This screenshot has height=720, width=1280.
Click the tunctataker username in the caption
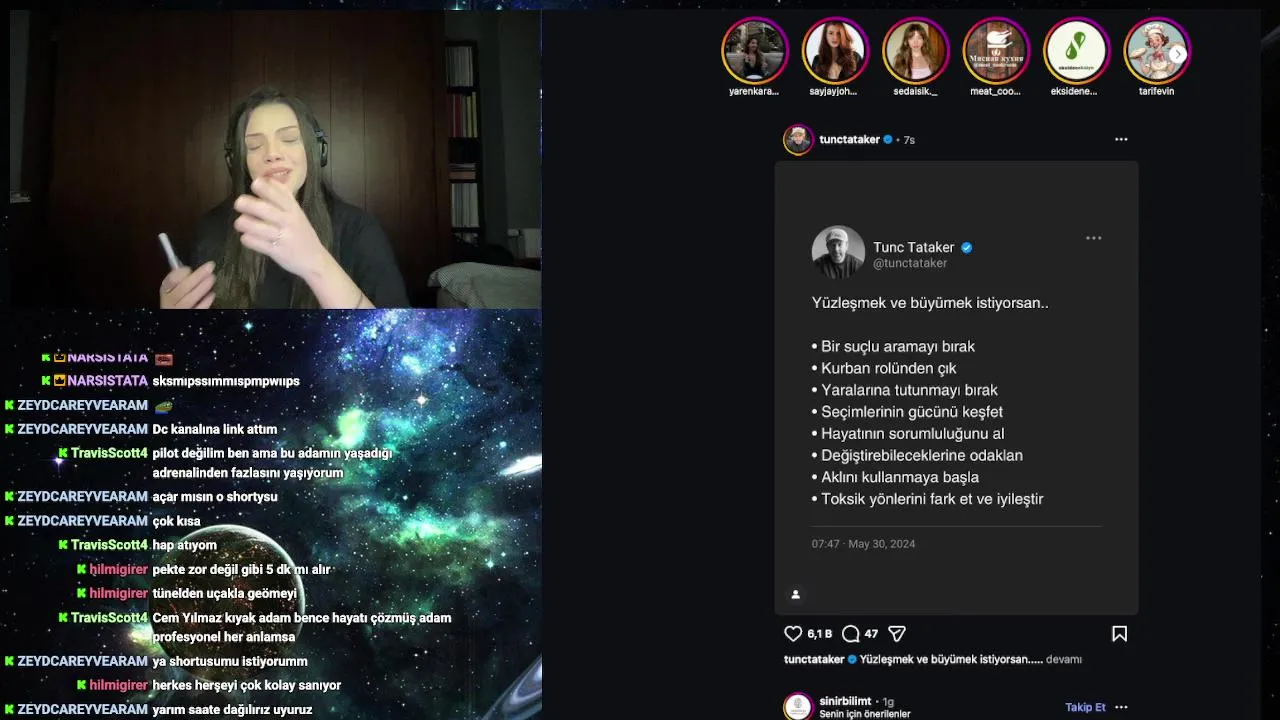click(x=814, y=660)
